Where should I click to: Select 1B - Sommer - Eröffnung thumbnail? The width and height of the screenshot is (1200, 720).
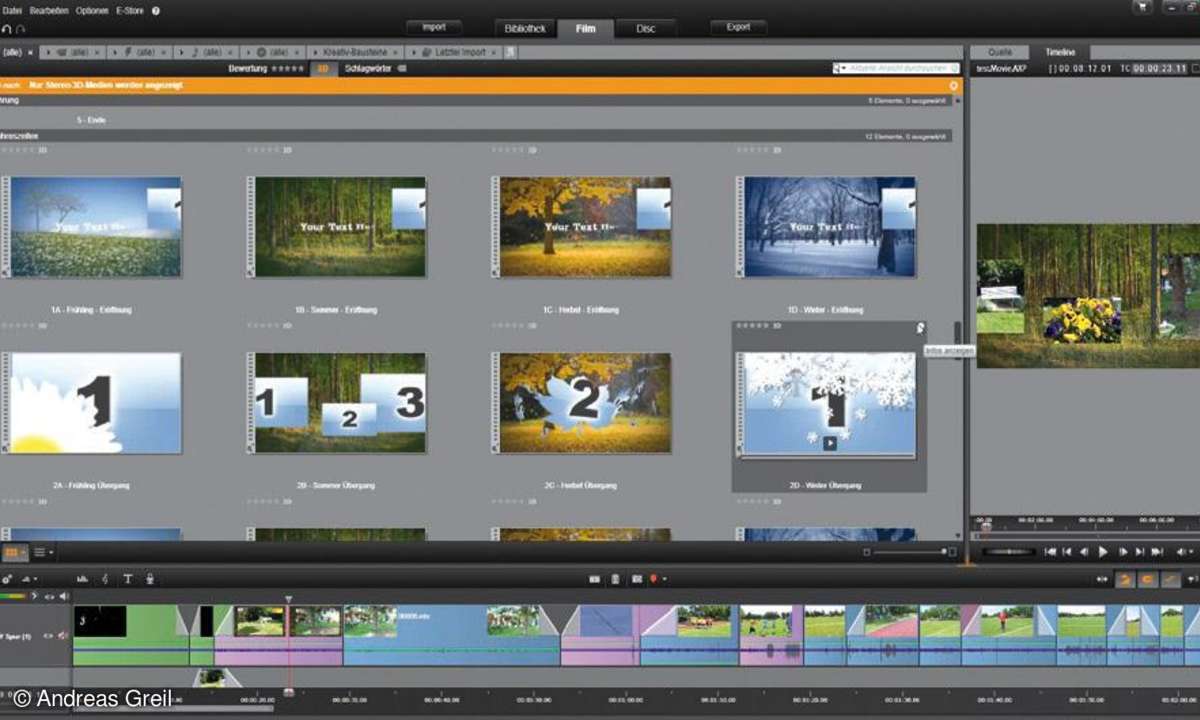tap(339, 227)
